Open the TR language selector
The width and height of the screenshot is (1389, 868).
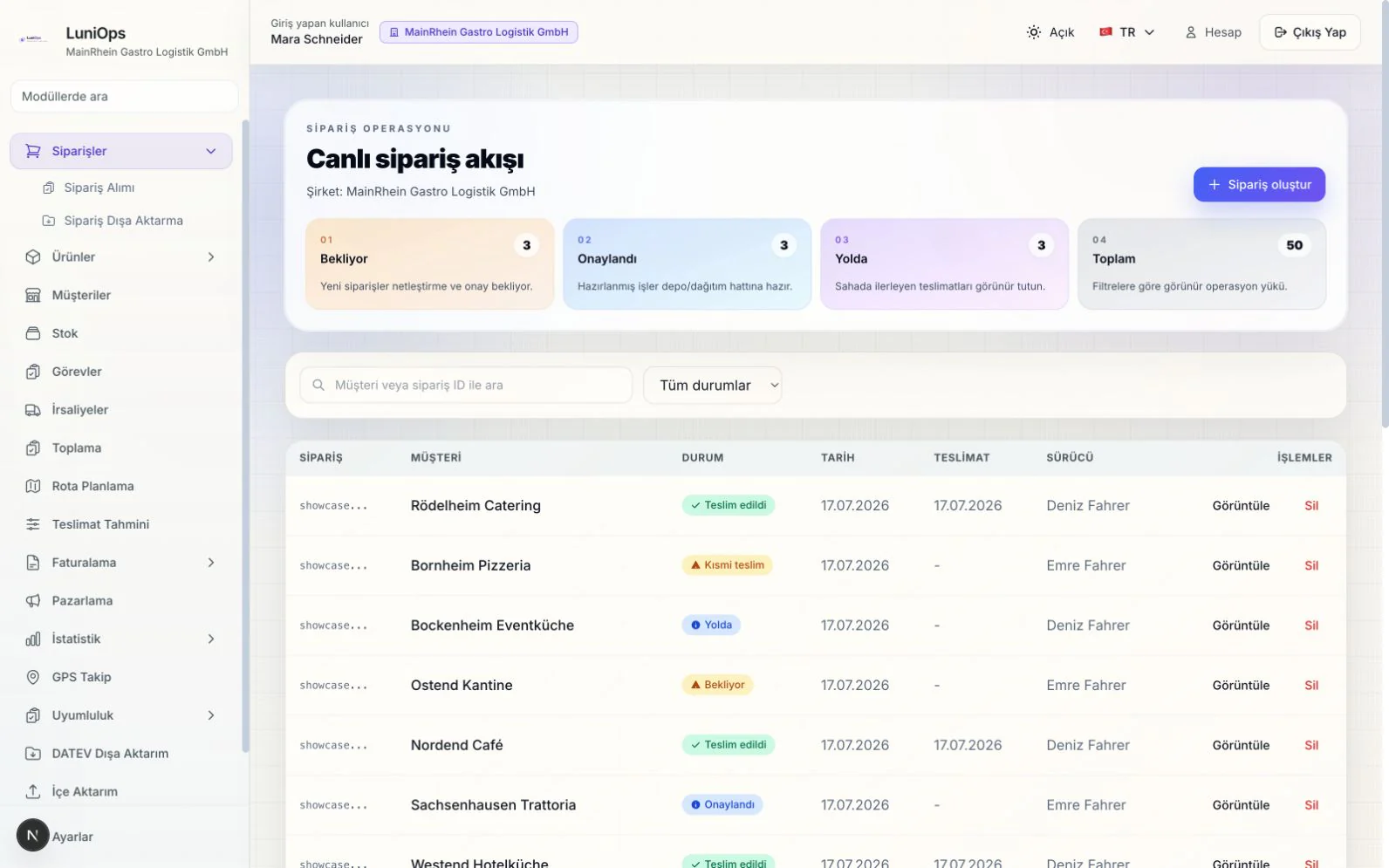click(x=1127, y=32)
